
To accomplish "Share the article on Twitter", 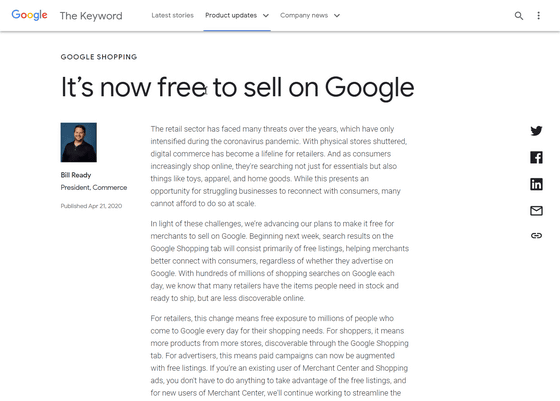I will [536, 131].
